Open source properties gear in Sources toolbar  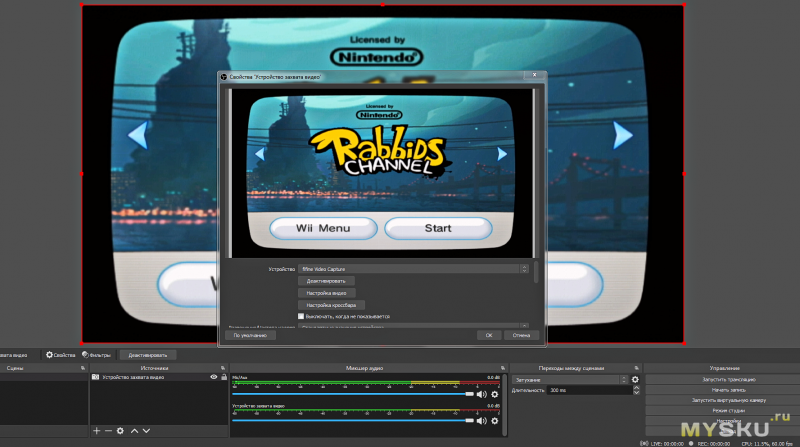click(x=120, y=431)
